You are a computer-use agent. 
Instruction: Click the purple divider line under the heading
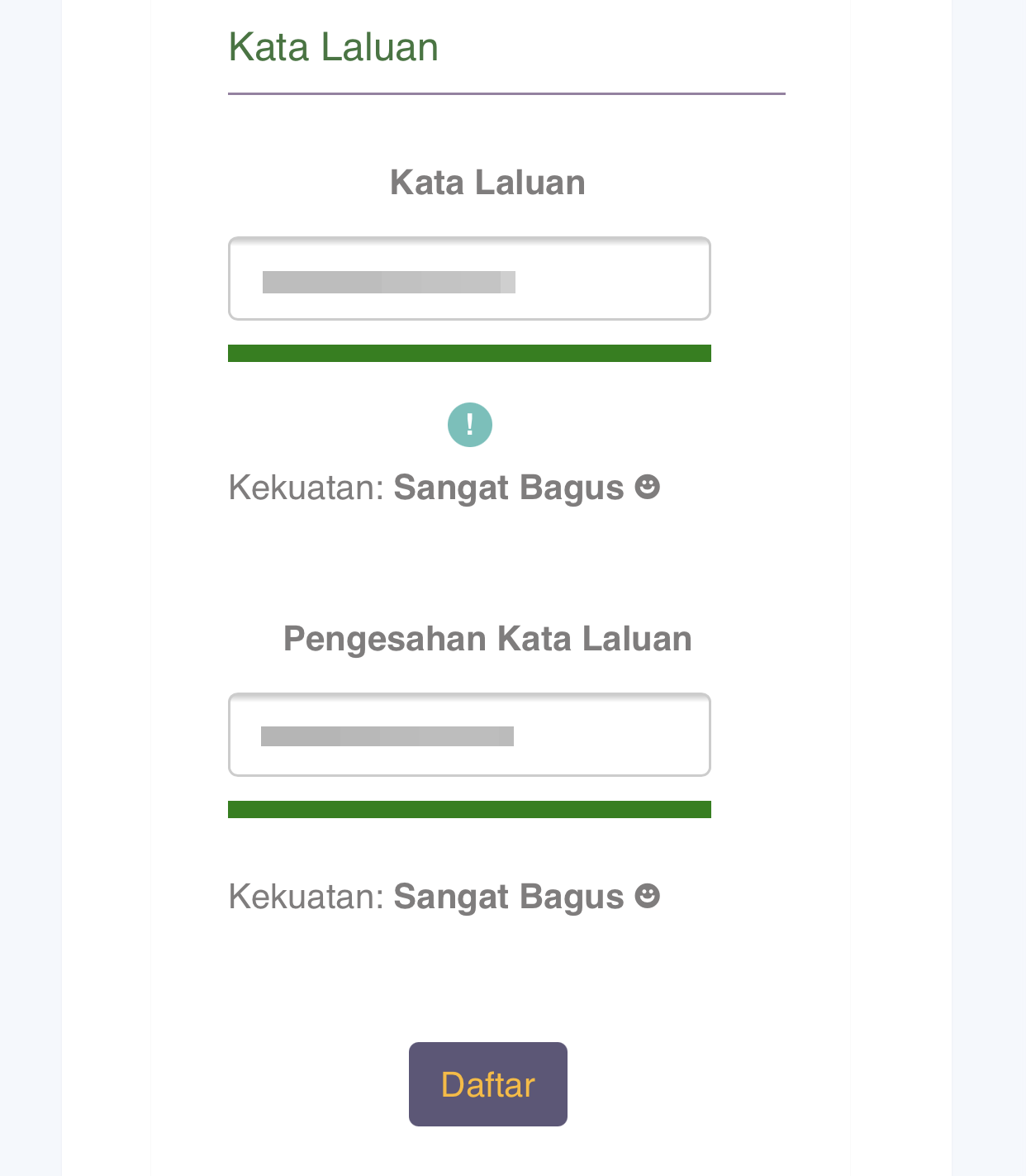(x=506, y=94)
